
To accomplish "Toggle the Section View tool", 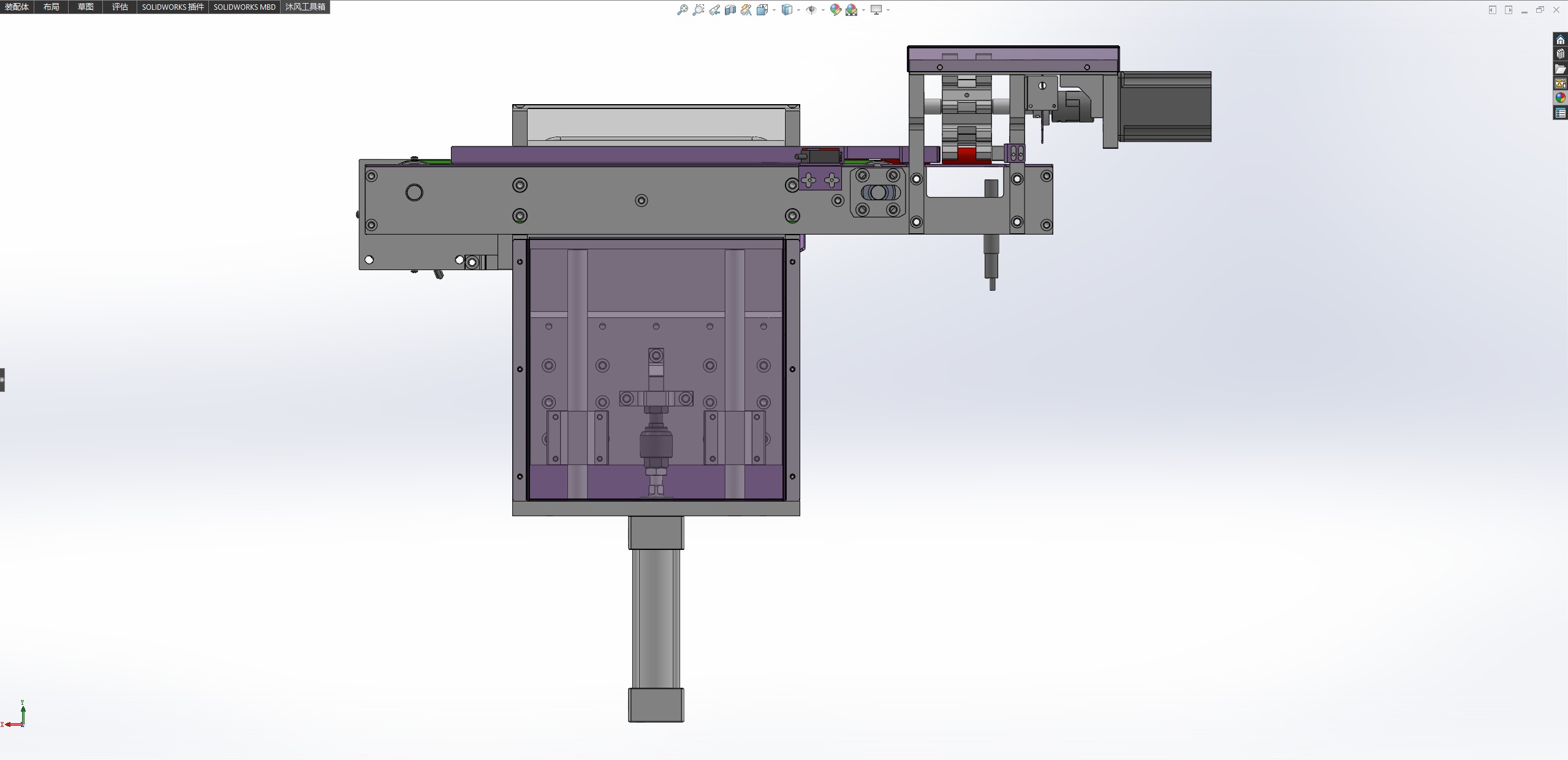I will point(730,10).
